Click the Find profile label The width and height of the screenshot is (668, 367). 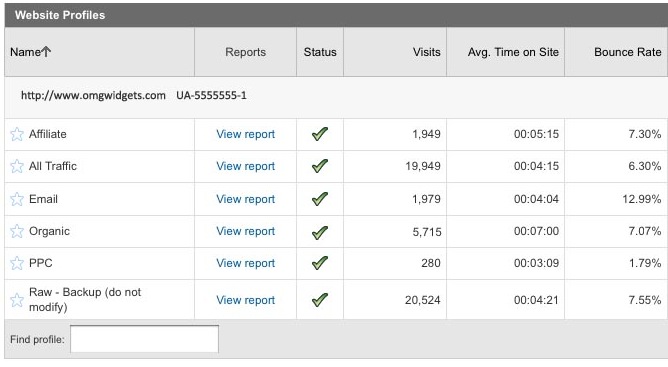[x=37, y=339]
